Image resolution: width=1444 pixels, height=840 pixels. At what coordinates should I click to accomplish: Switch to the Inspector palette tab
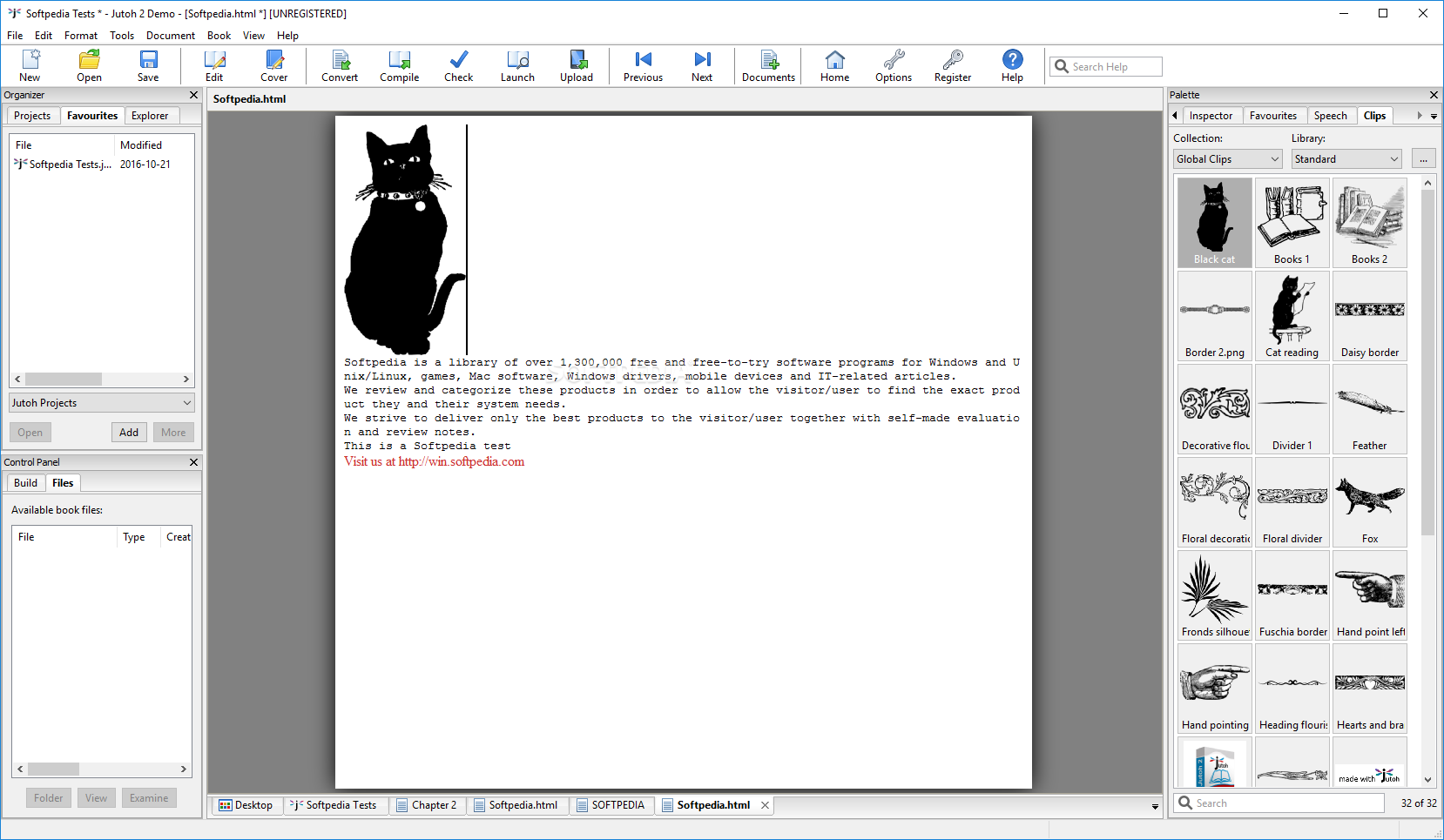click(x=1211, y=116)
